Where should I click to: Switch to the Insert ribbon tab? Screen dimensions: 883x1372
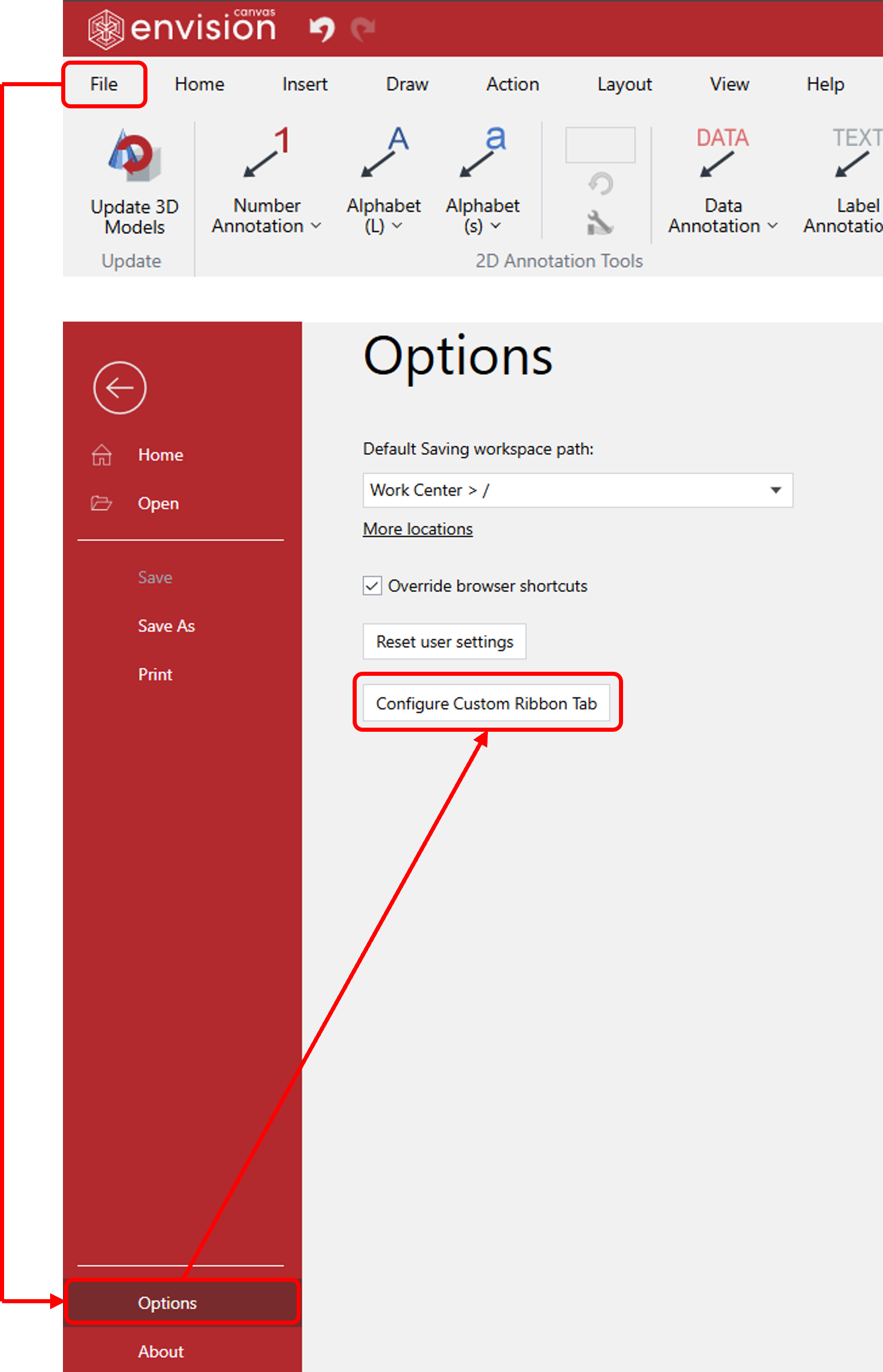305,84
